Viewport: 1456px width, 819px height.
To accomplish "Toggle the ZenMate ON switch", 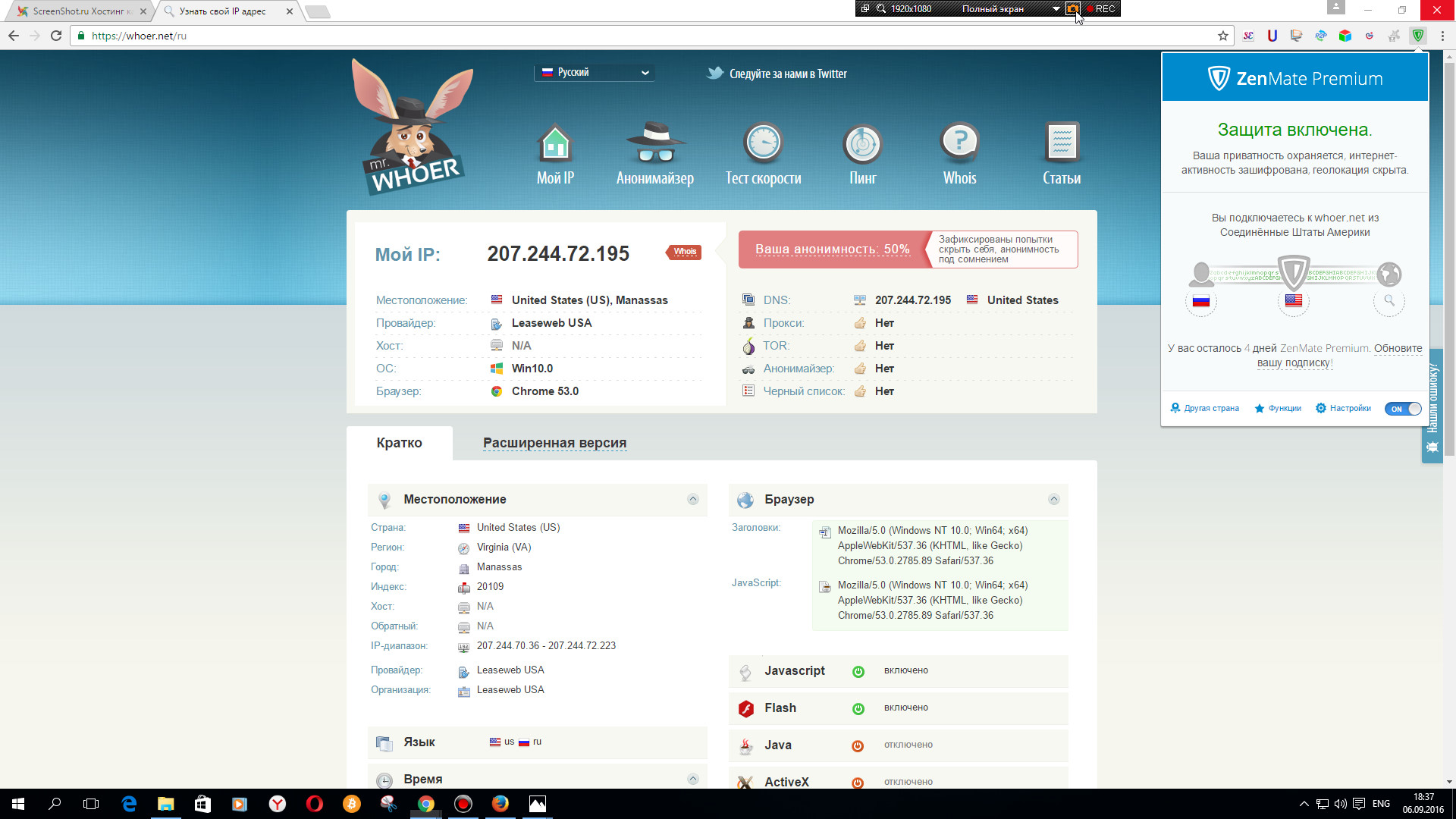I will coord(1403,409).
